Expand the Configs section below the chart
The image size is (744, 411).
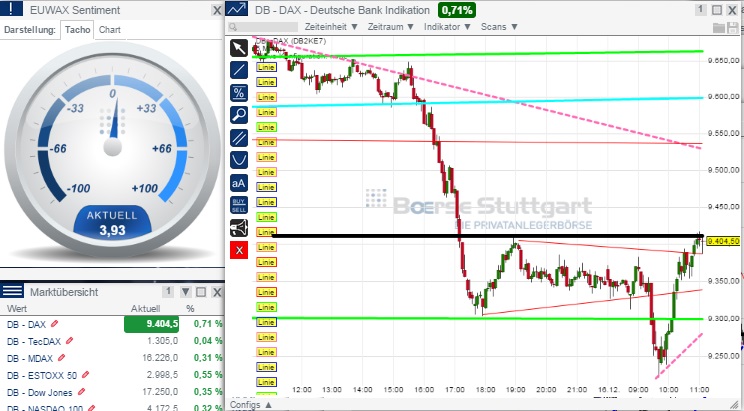click(x=251, y=405)
